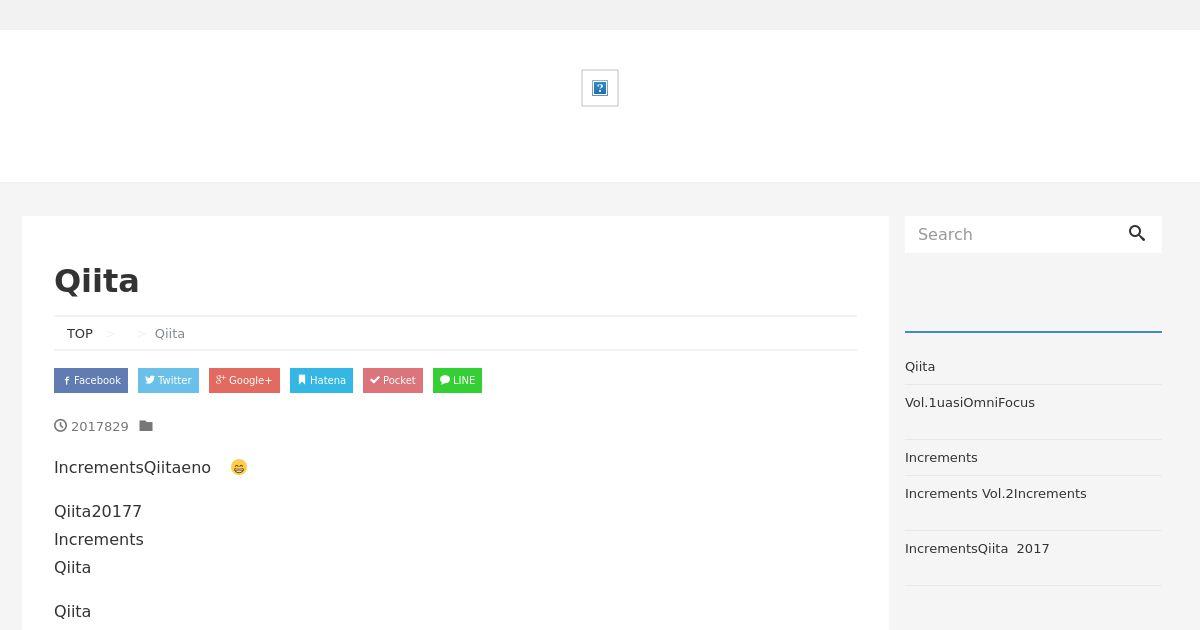Click the Qiita article title heading

(x=97, y=281)
